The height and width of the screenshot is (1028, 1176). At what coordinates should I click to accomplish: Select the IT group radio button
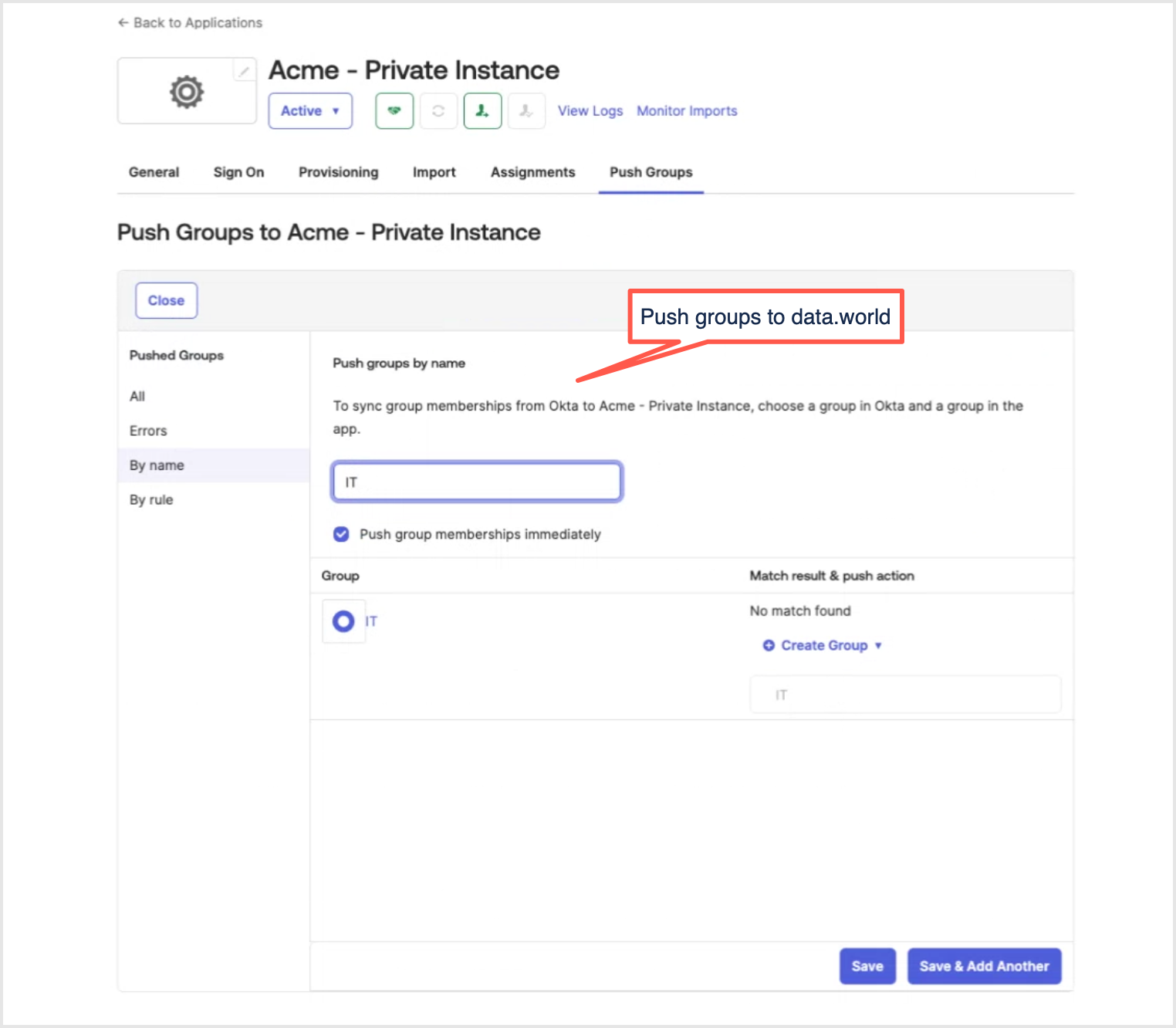[x=343, y=621]
